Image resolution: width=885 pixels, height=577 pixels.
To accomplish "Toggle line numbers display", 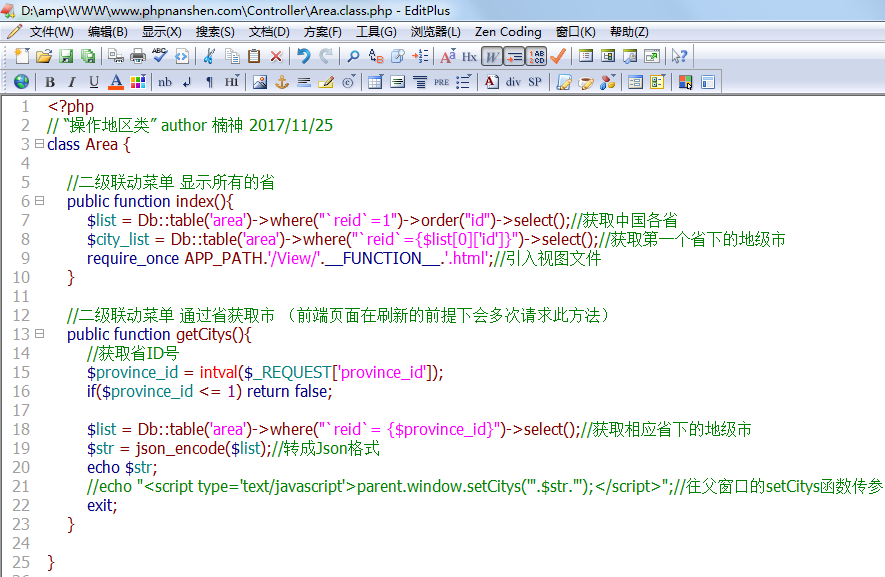I will tap(536, 56).
